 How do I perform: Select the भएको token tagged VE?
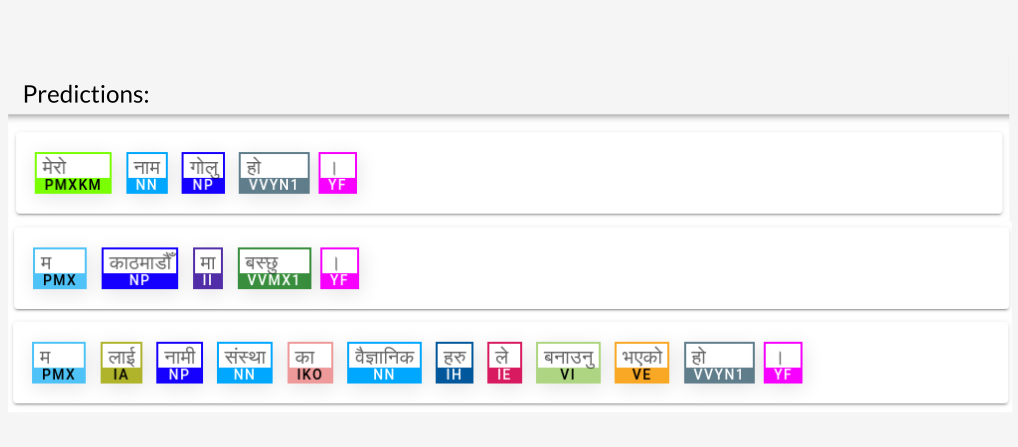[642, 363]
